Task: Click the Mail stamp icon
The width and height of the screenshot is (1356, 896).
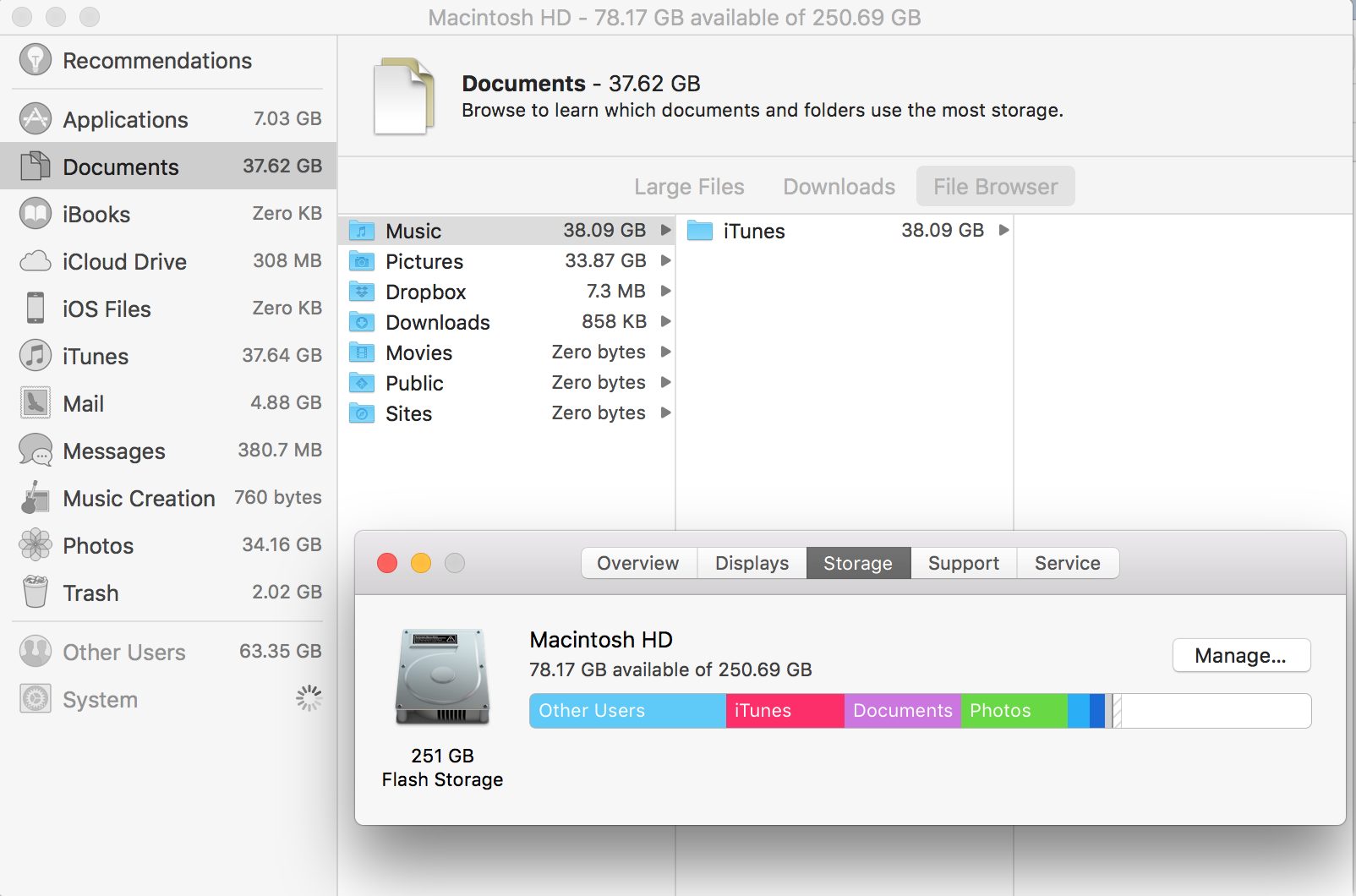Action: (x=36, y=402)
